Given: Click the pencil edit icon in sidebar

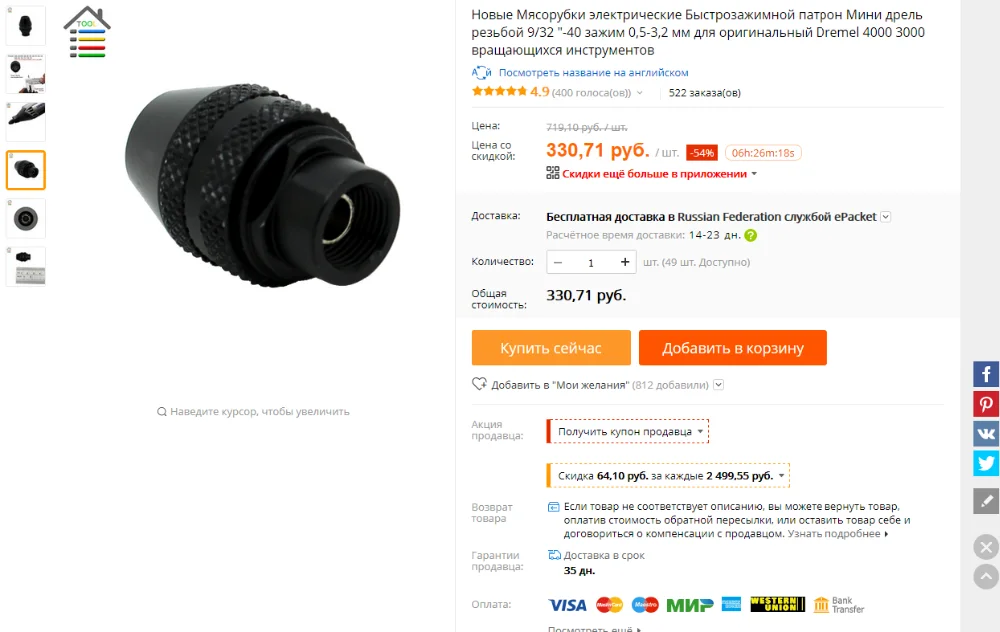Looking at the screenshot, I should [x=985, y=501].
